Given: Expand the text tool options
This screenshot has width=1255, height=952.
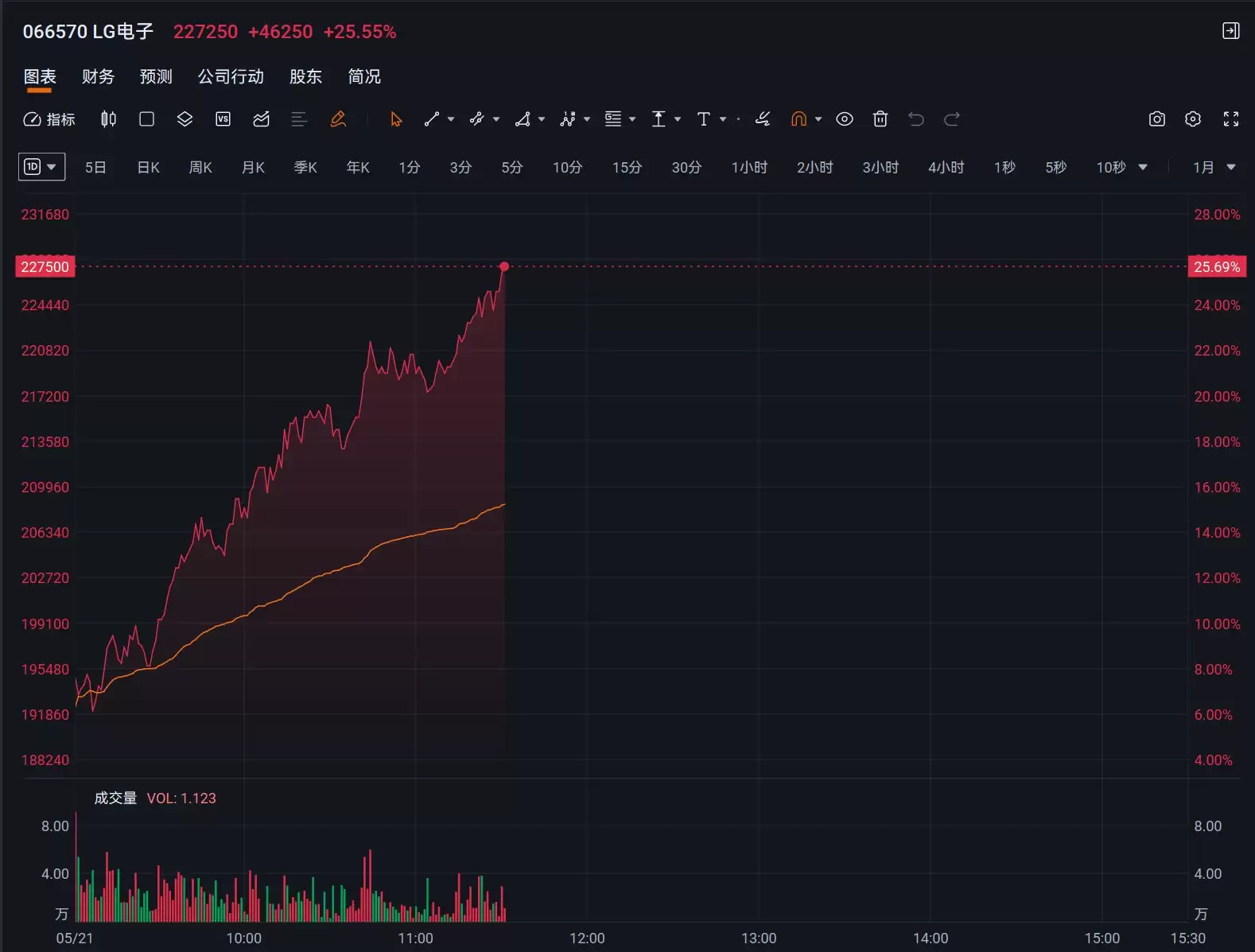Looking at the screenshot, I should (x=723, y=119).
